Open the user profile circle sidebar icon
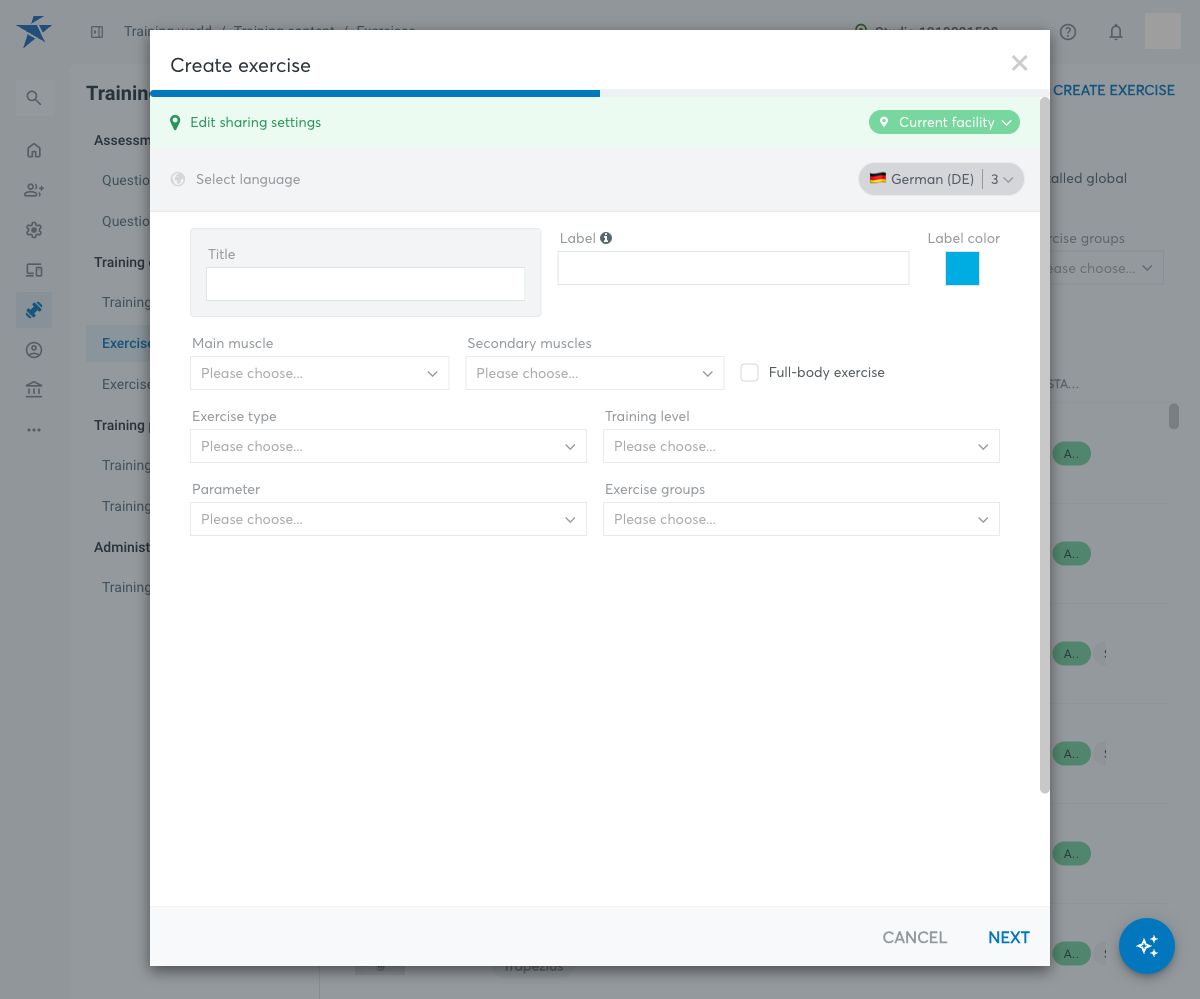The width and height of the screenshot is (1200, 999). [34, 350]
